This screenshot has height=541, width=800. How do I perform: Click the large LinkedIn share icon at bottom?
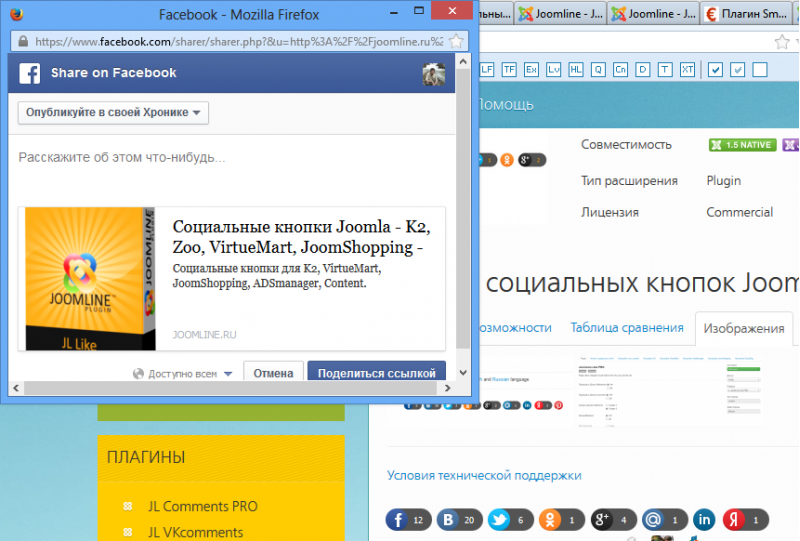click(x=704, y=520)
